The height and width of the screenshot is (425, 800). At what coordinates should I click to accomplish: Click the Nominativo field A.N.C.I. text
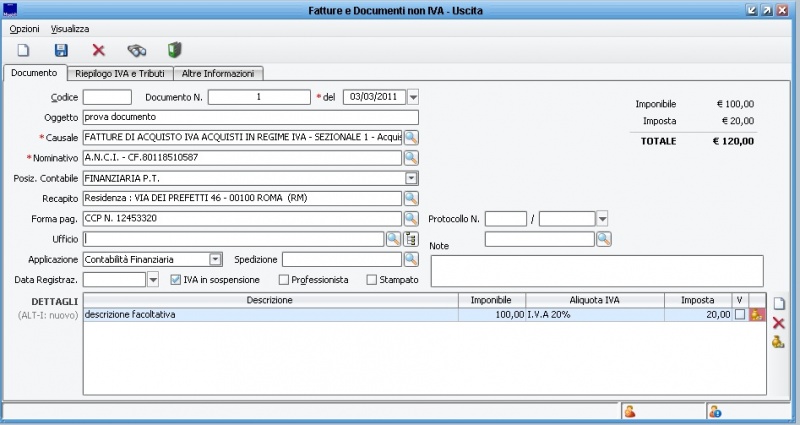(x=242, y=158)
